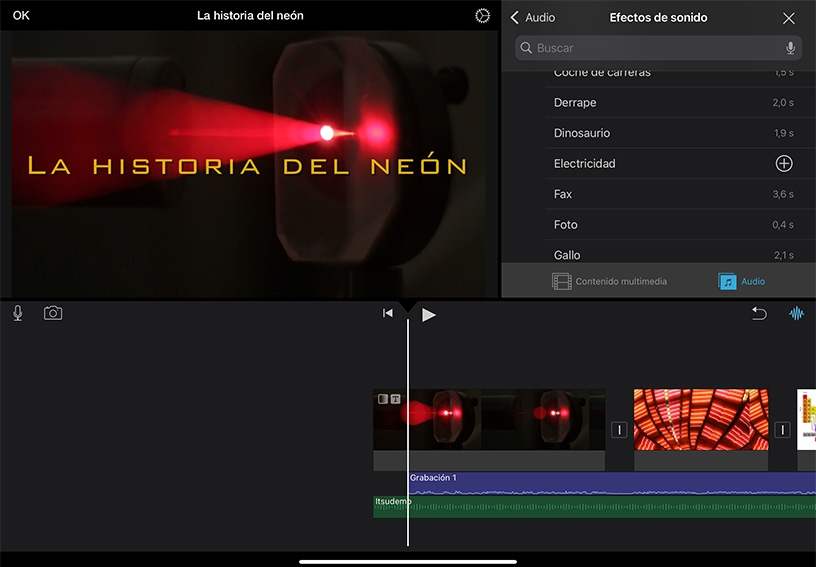Toggle the audio waveform display

click(796, 313)
